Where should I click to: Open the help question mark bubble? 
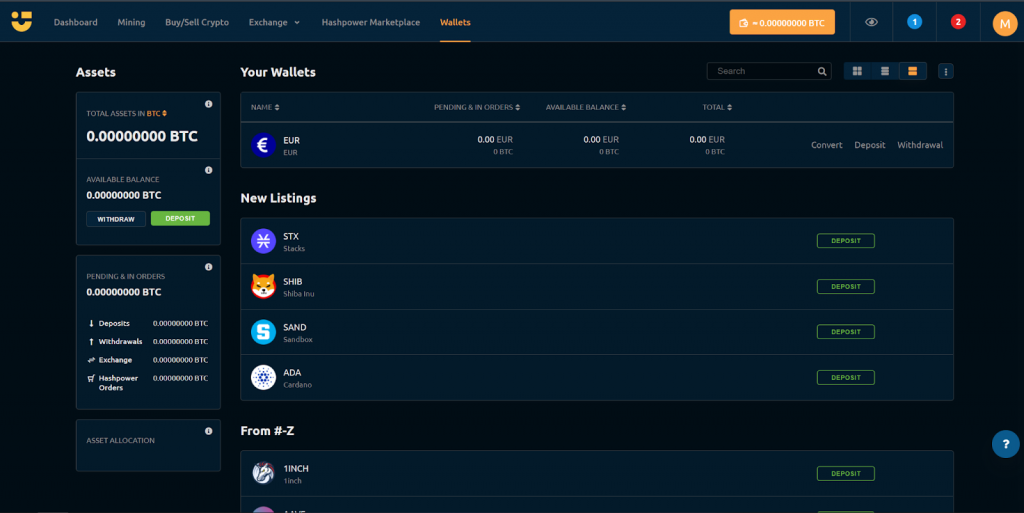pos(1006,444)
